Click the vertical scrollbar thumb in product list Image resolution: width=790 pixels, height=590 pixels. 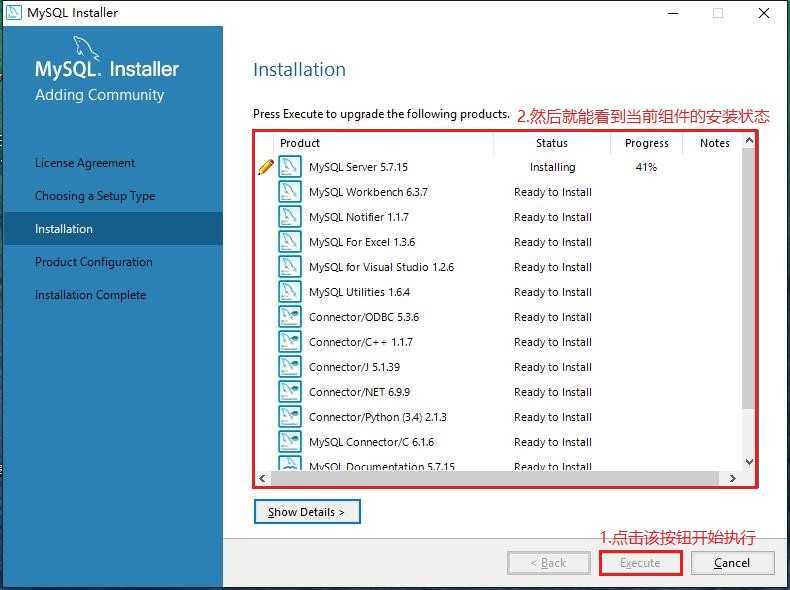click(749, 278)
